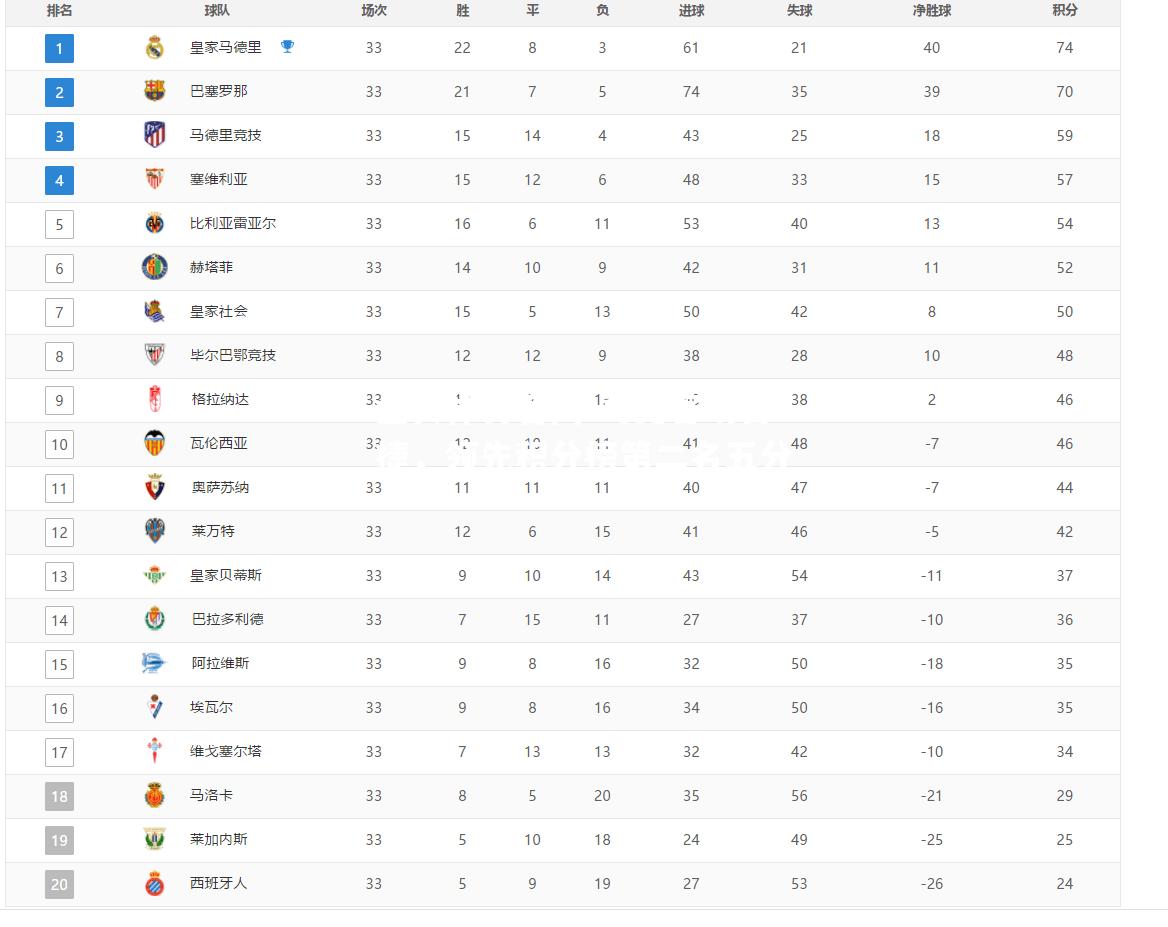
Task: Click the gray rank 18 badge
Action: (x=60, y=796)
